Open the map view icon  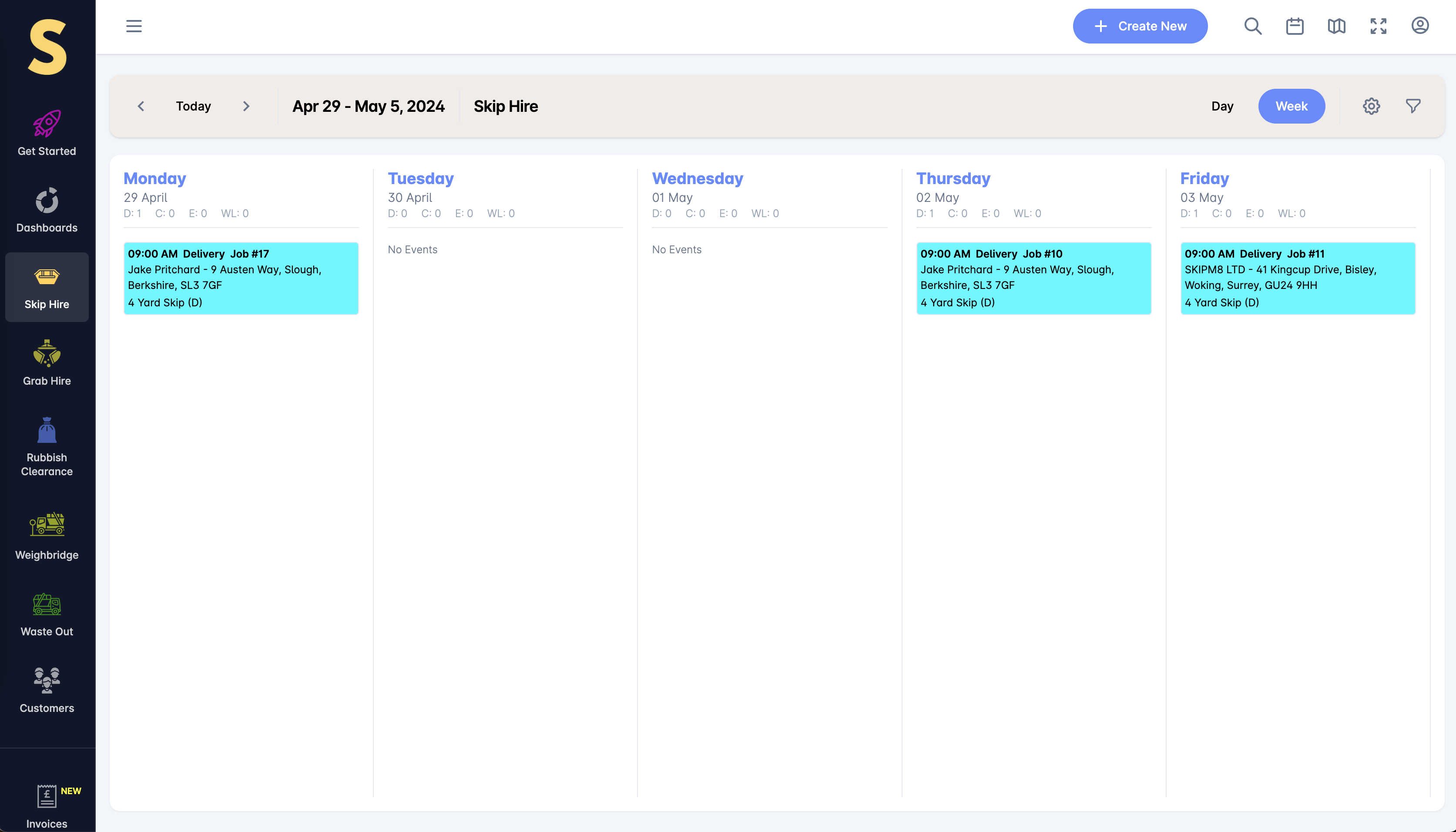(x=1336, y=26)
